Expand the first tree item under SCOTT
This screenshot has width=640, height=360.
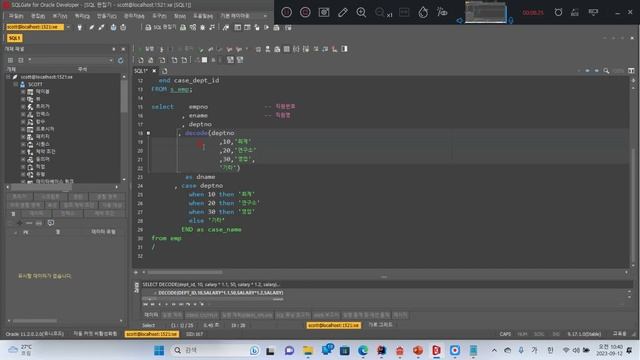coord(23,92)
